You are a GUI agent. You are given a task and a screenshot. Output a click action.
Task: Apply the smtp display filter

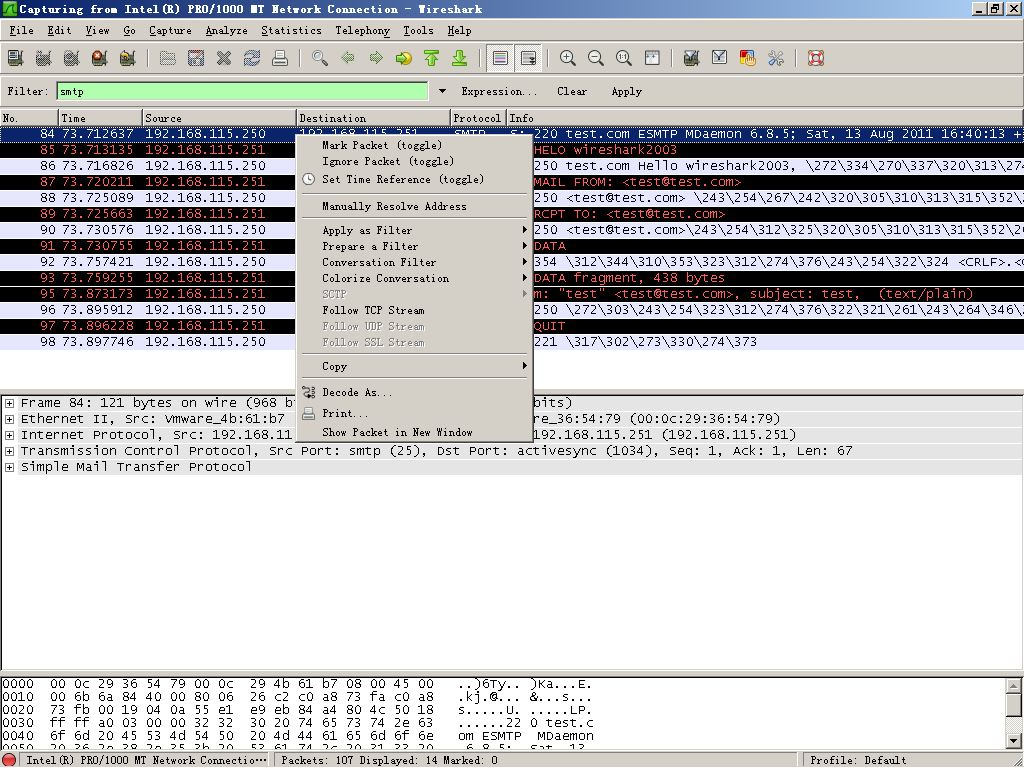tap(627, 91)
